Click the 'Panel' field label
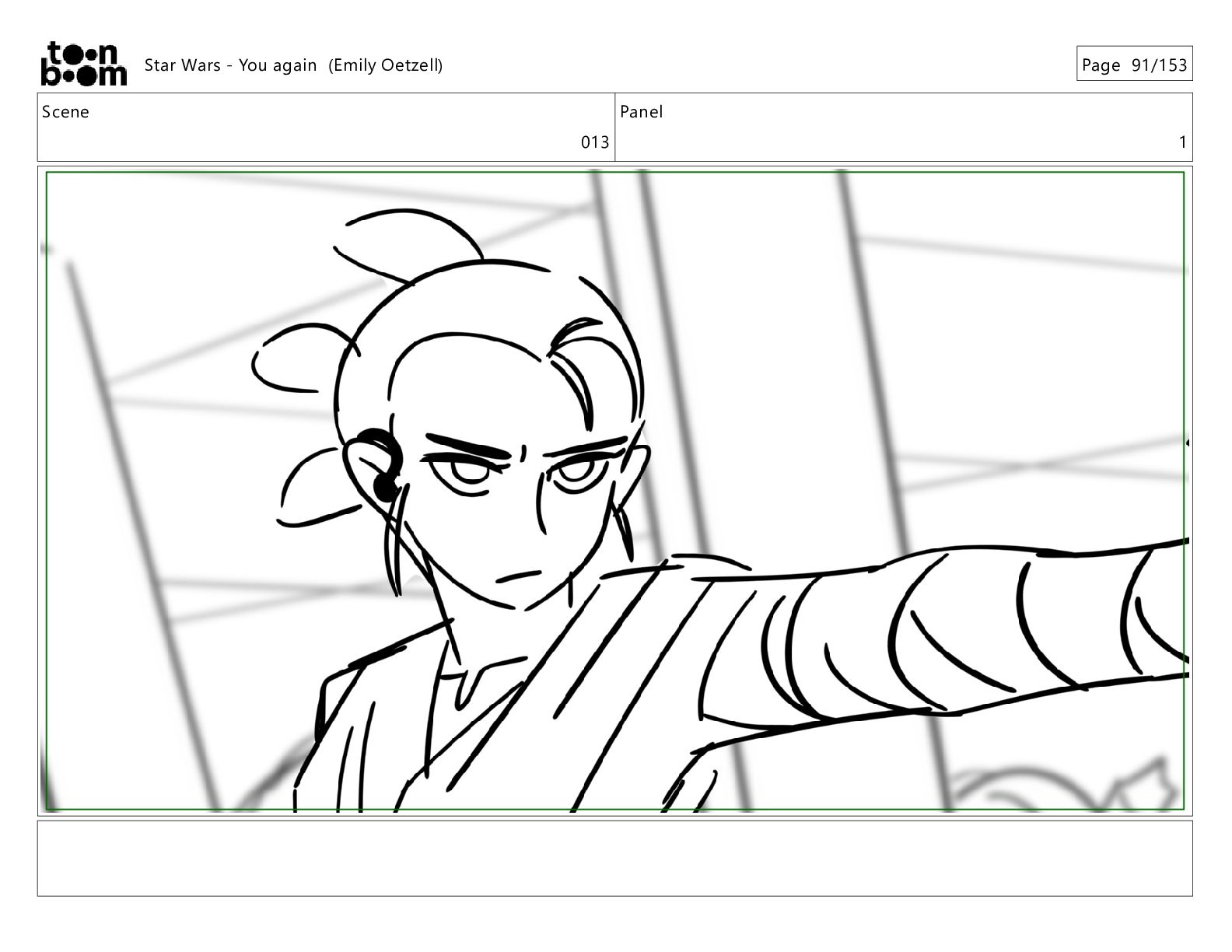Image resolution: width=1232 pixels, height=952 pixels. (642, 112)
